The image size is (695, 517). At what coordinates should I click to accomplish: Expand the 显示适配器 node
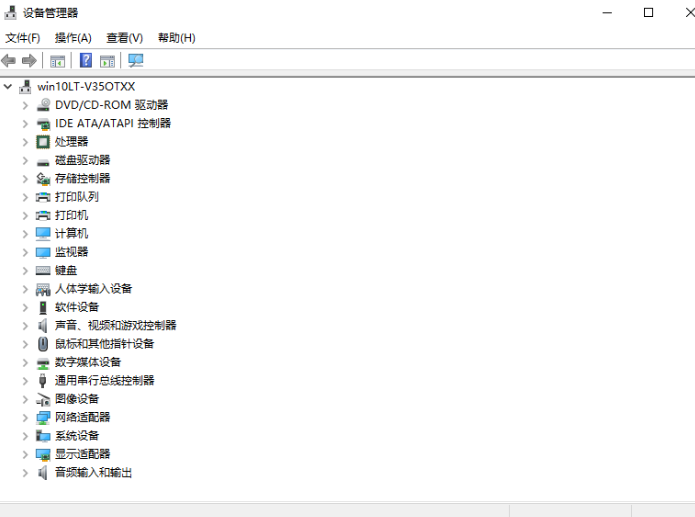25,454
